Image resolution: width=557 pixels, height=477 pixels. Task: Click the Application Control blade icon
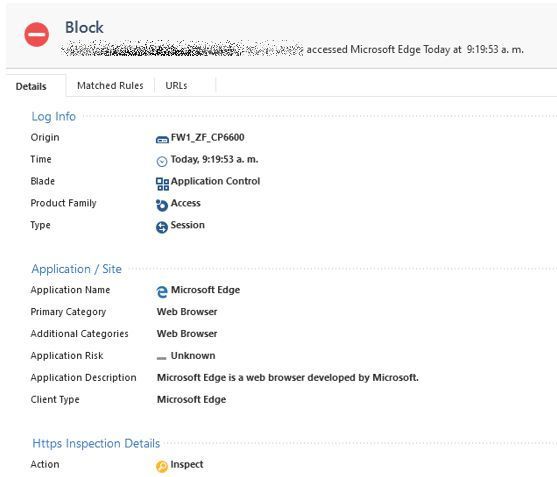click(162, 184)
